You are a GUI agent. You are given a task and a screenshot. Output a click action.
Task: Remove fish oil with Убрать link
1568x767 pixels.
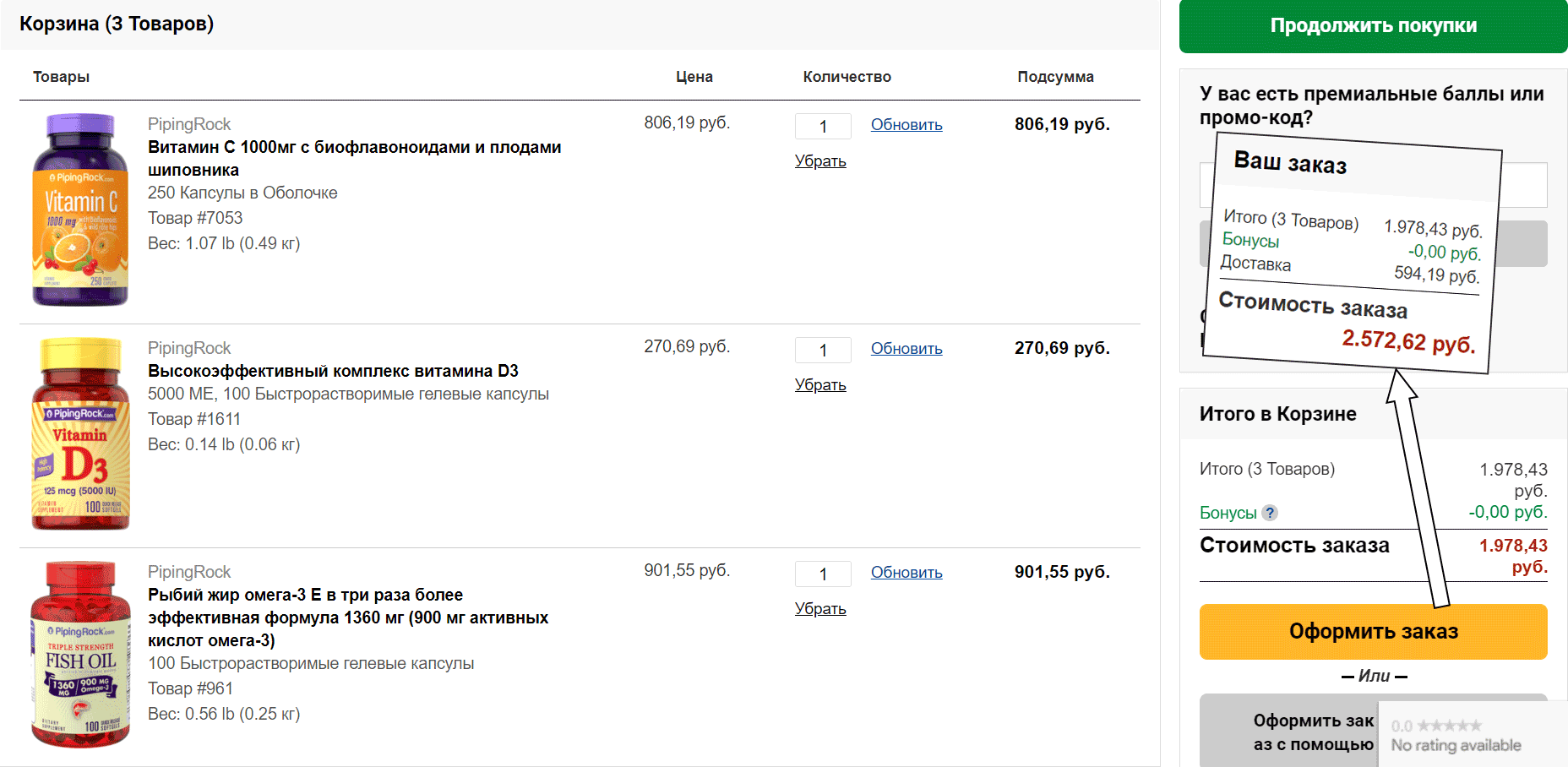pyautogui.click(x=820, y=609)
